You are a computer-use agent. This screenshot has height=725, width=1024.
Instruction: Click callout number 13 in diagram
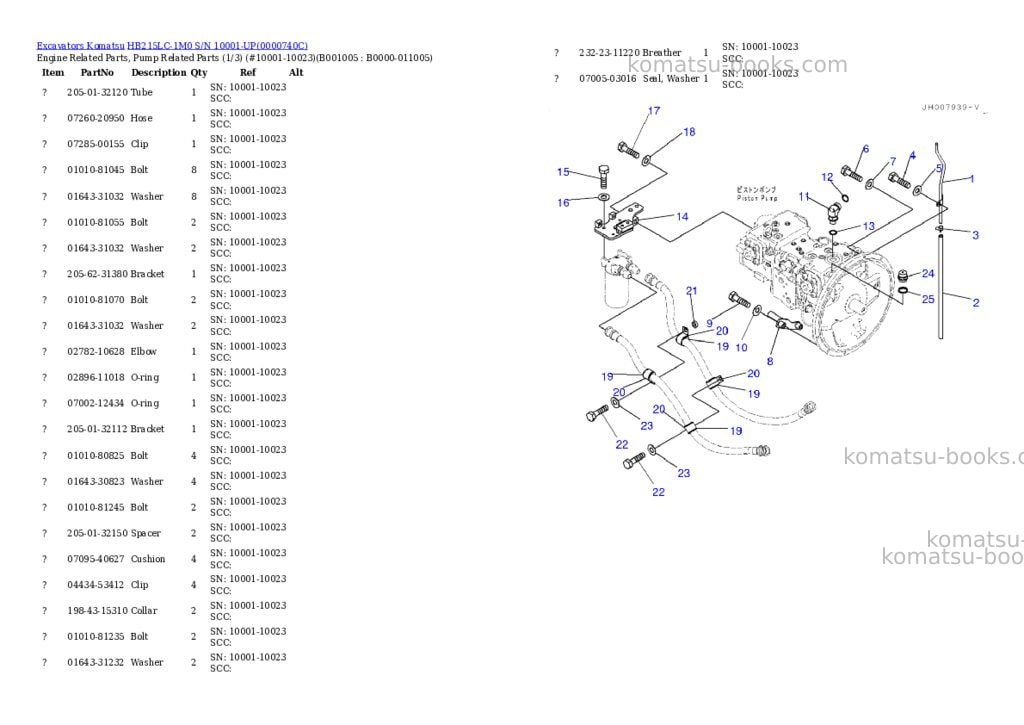(x=869, y=226)
